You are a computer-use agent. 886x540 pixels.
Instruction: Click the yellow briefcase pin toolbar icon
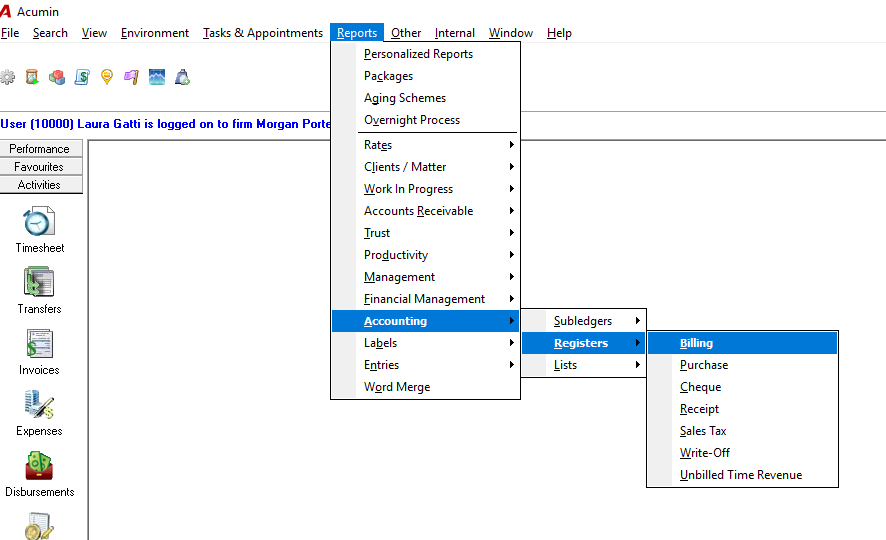pos(107,77)
